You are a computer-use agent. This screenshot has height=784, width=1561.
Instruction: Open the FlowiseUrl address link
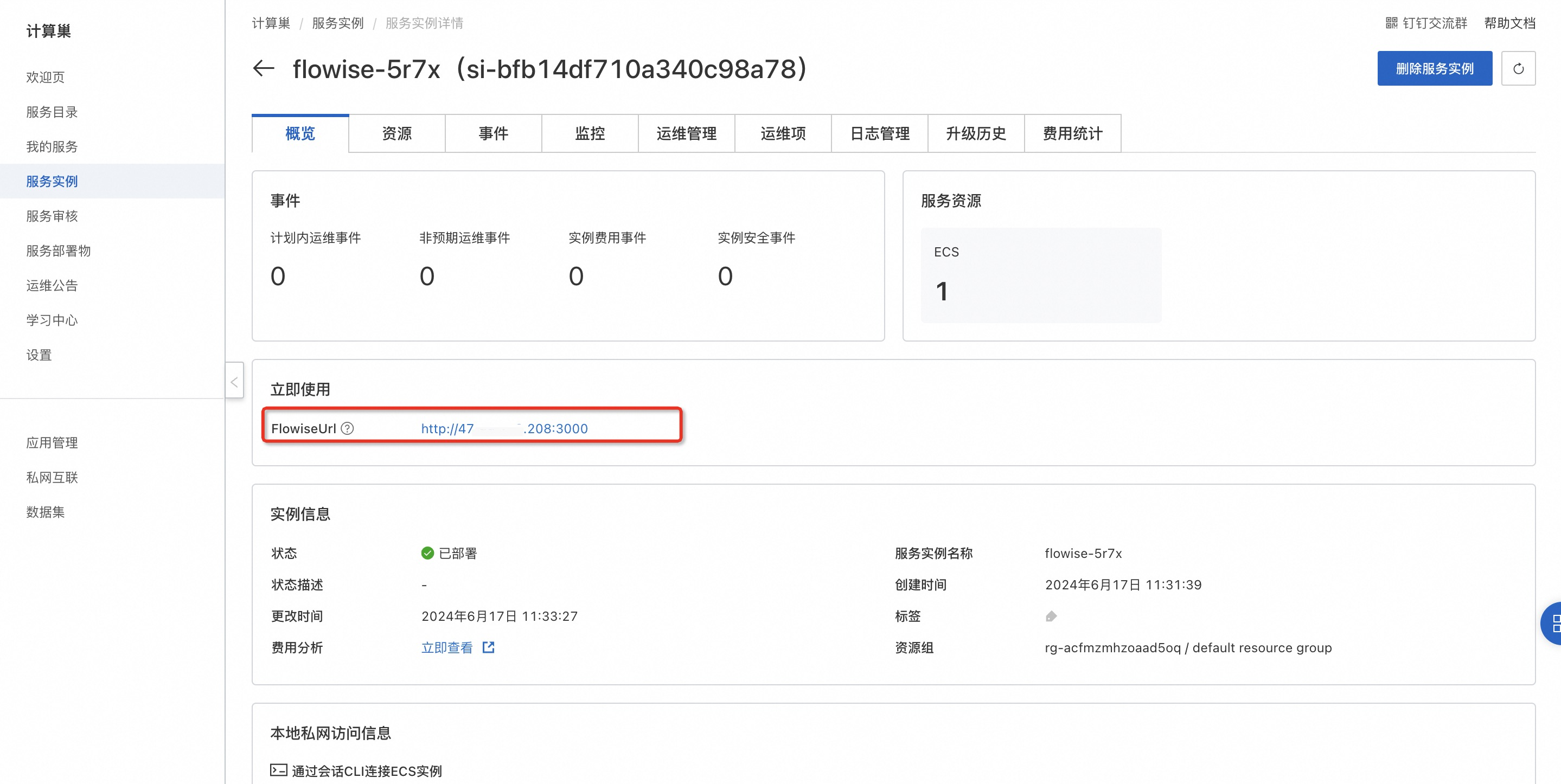point(503,428)
